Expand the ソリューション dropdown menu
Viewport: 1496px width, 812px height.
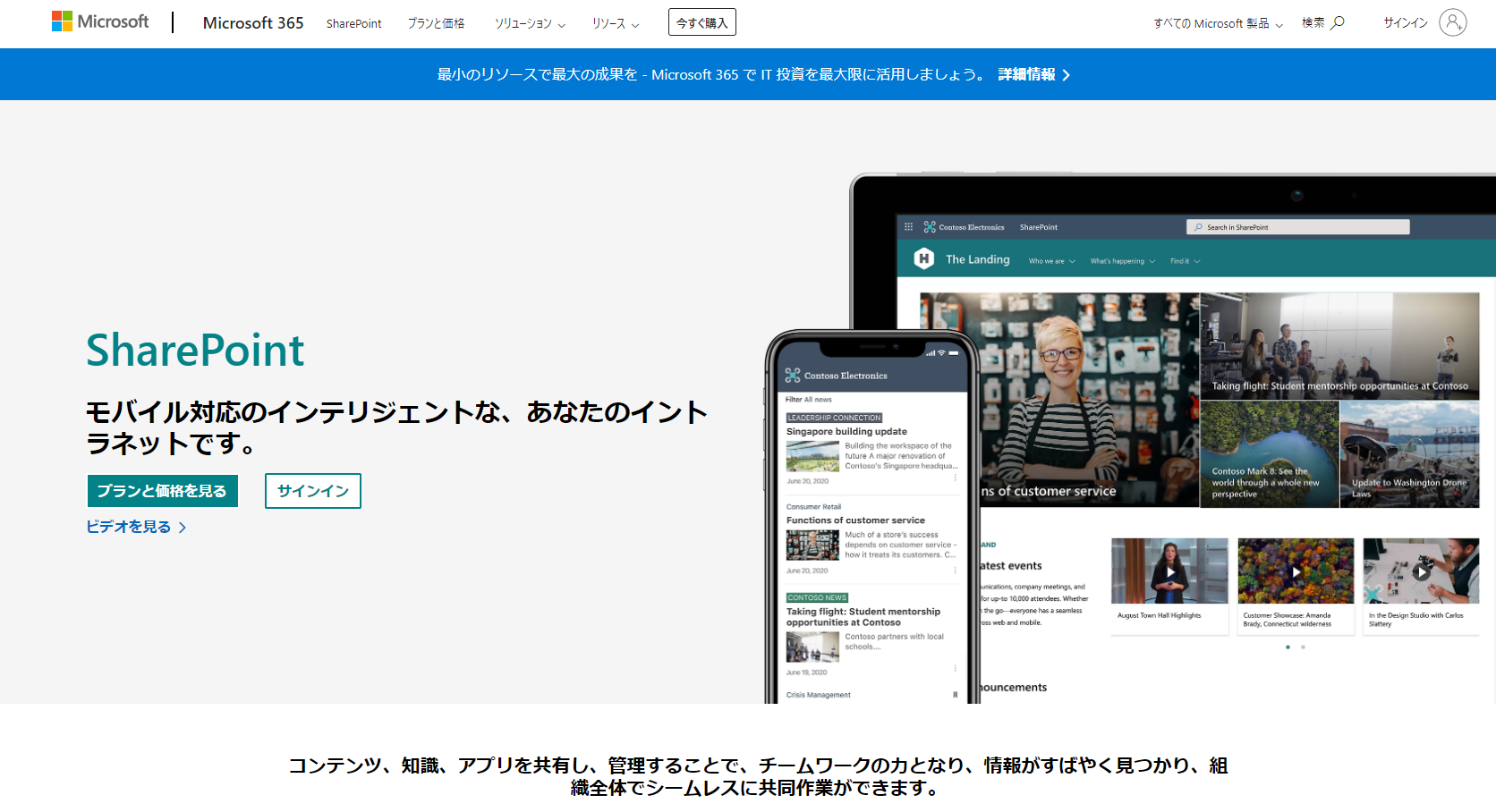pos(530,24)
